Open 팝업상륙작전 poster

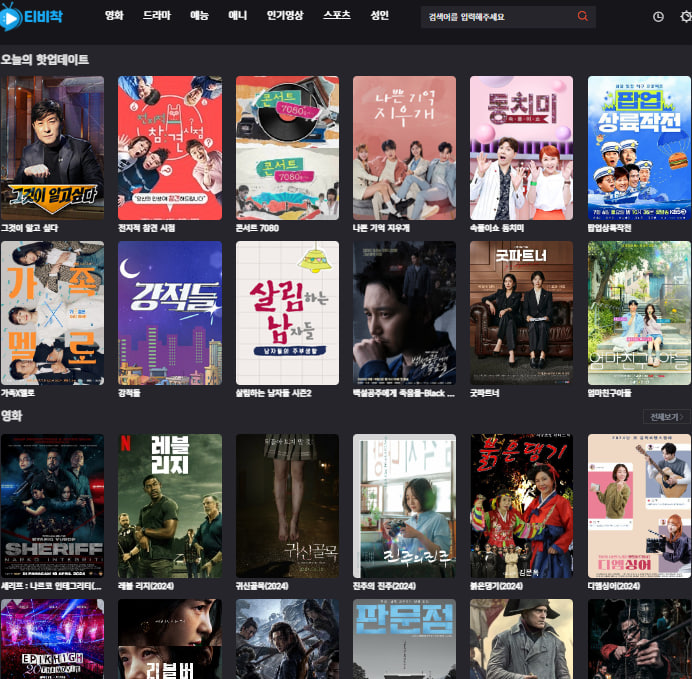(639, 148)
